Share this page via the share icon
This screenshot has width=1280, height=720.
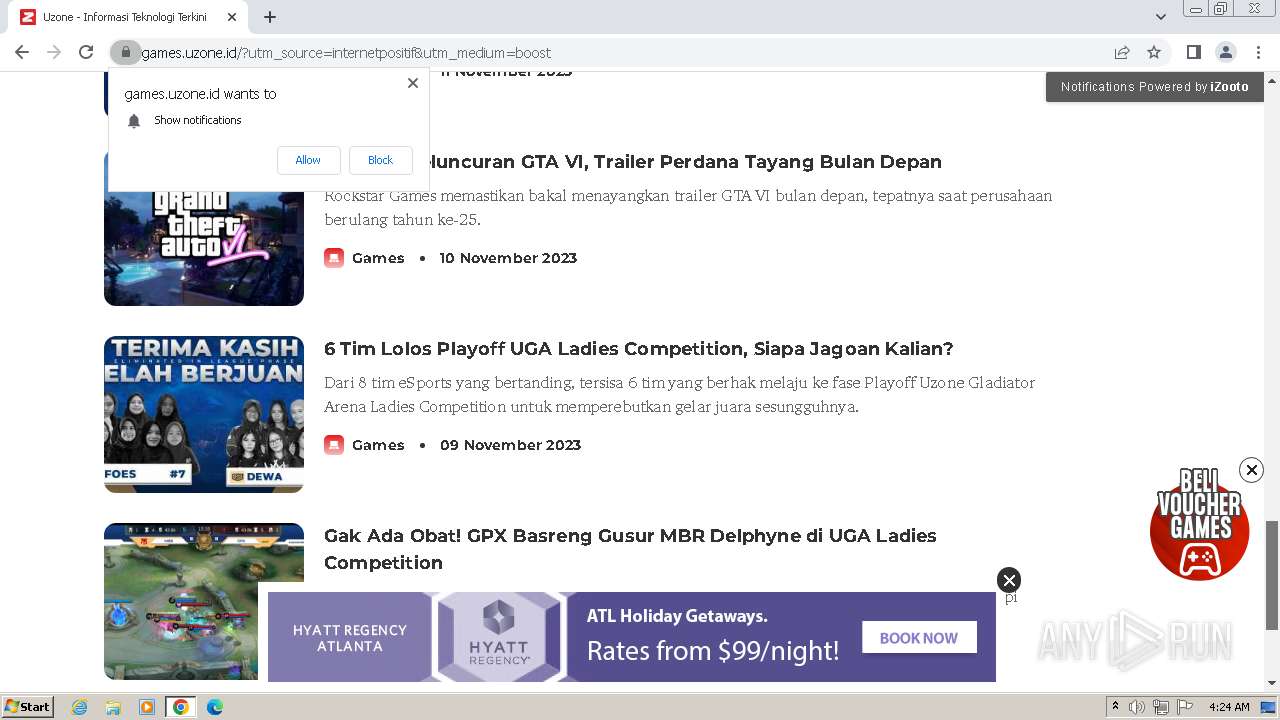click(1122, 52)
